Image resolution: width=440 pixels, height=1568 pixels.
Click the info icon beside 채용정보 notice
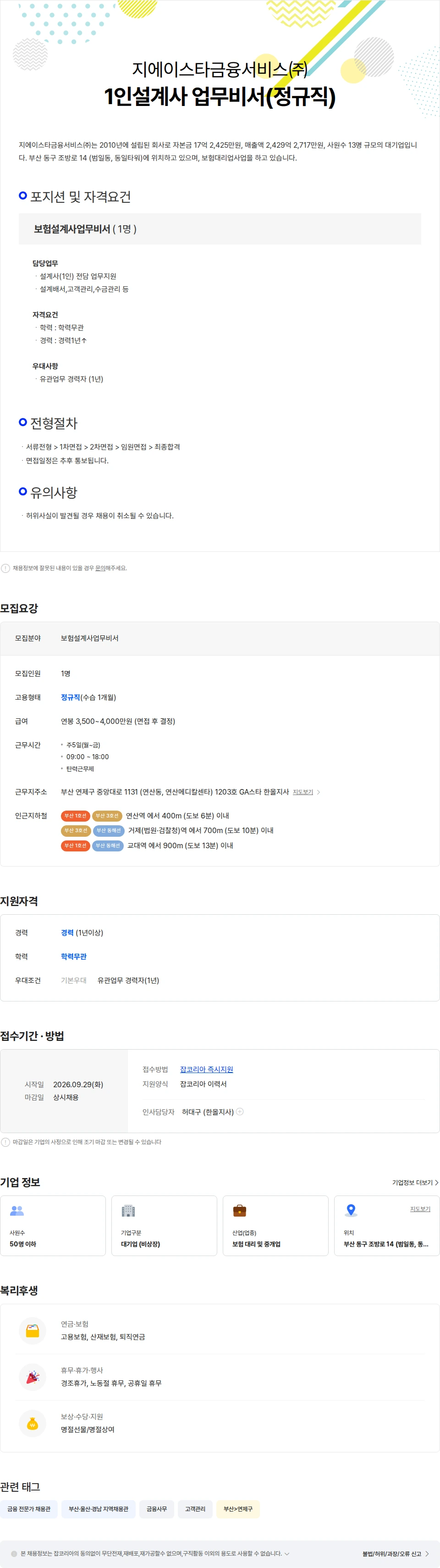(5, 568)
